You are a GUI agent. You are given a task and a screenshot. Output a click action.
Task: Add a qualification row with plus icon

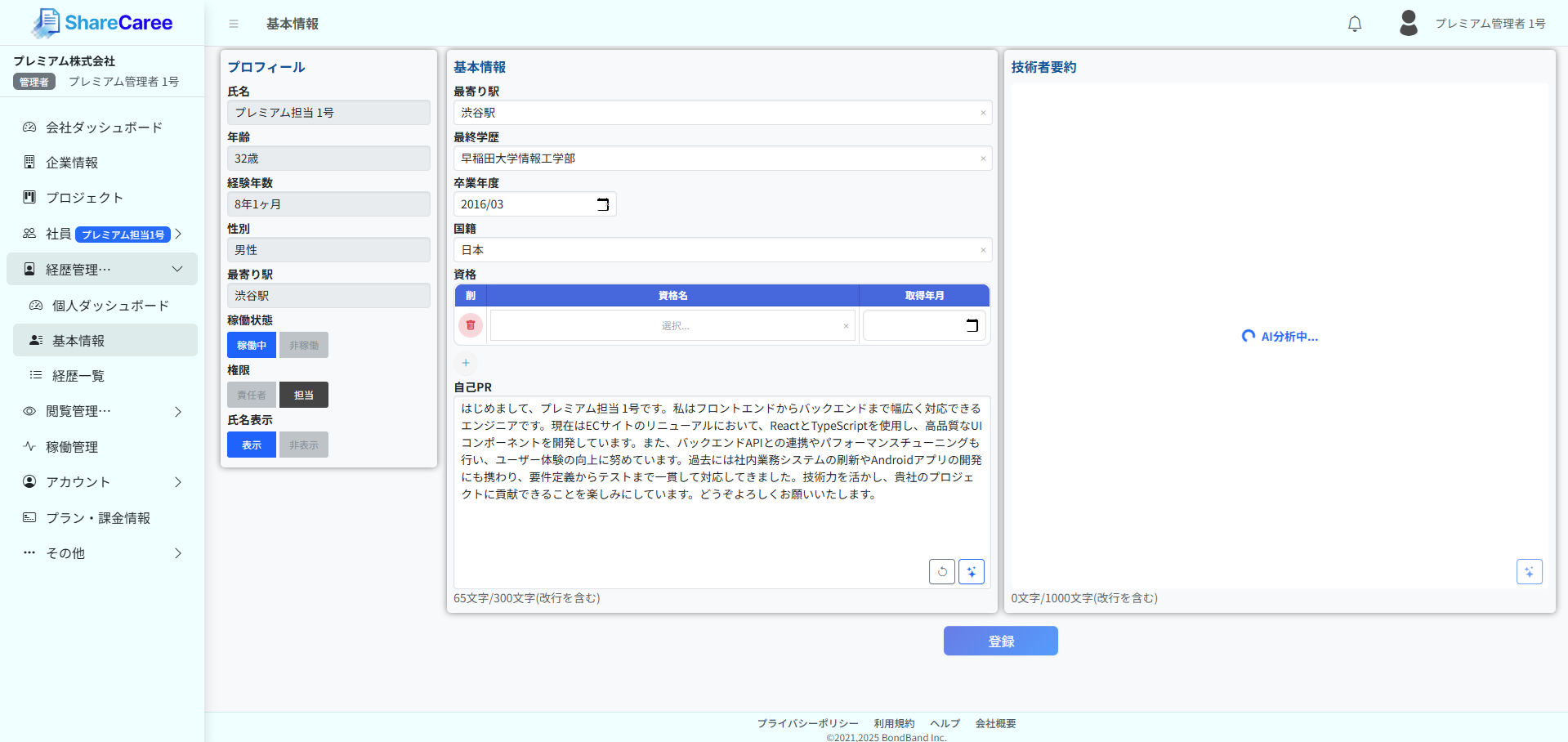466,363
